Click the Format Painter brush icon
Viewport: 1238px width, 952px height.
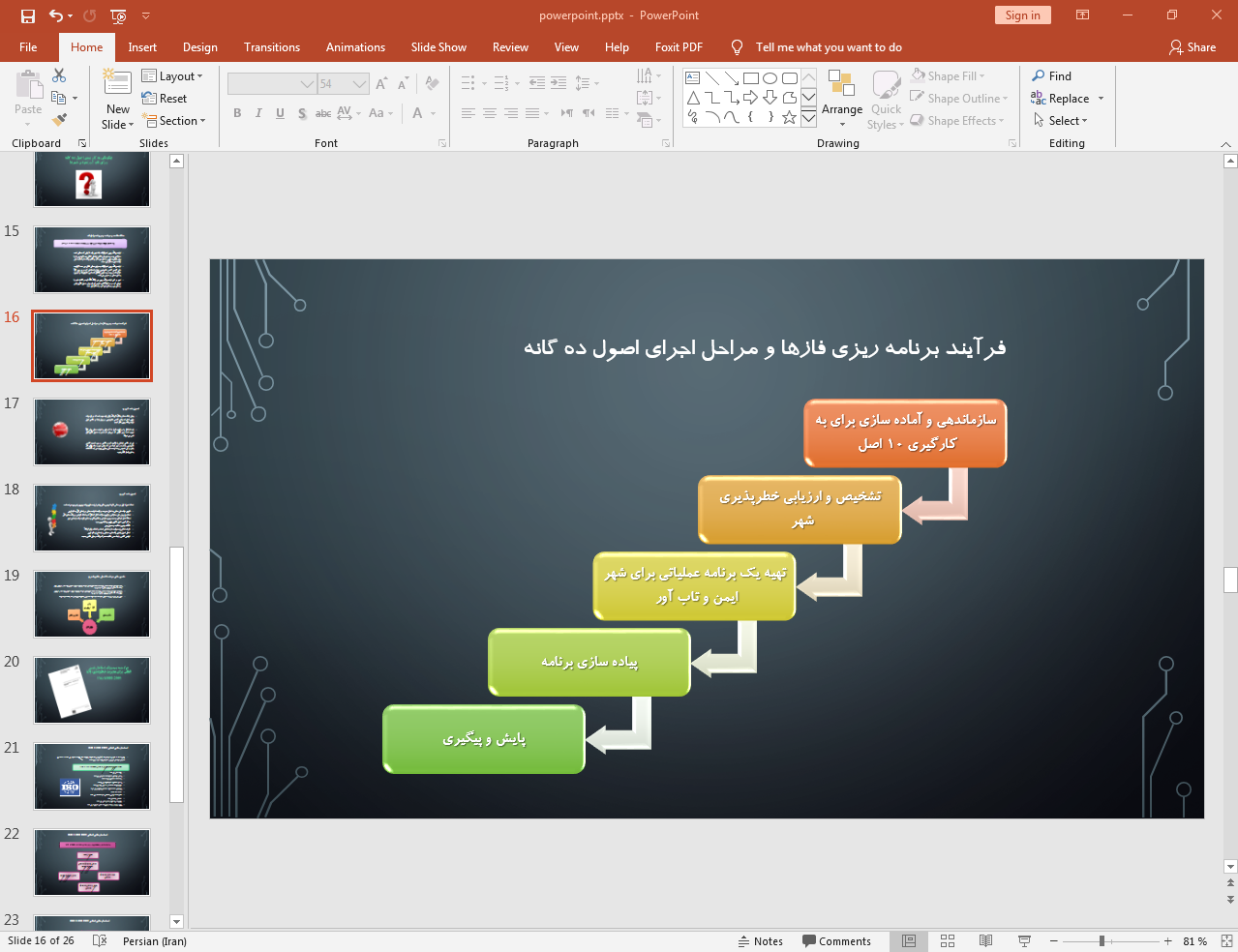59,120
